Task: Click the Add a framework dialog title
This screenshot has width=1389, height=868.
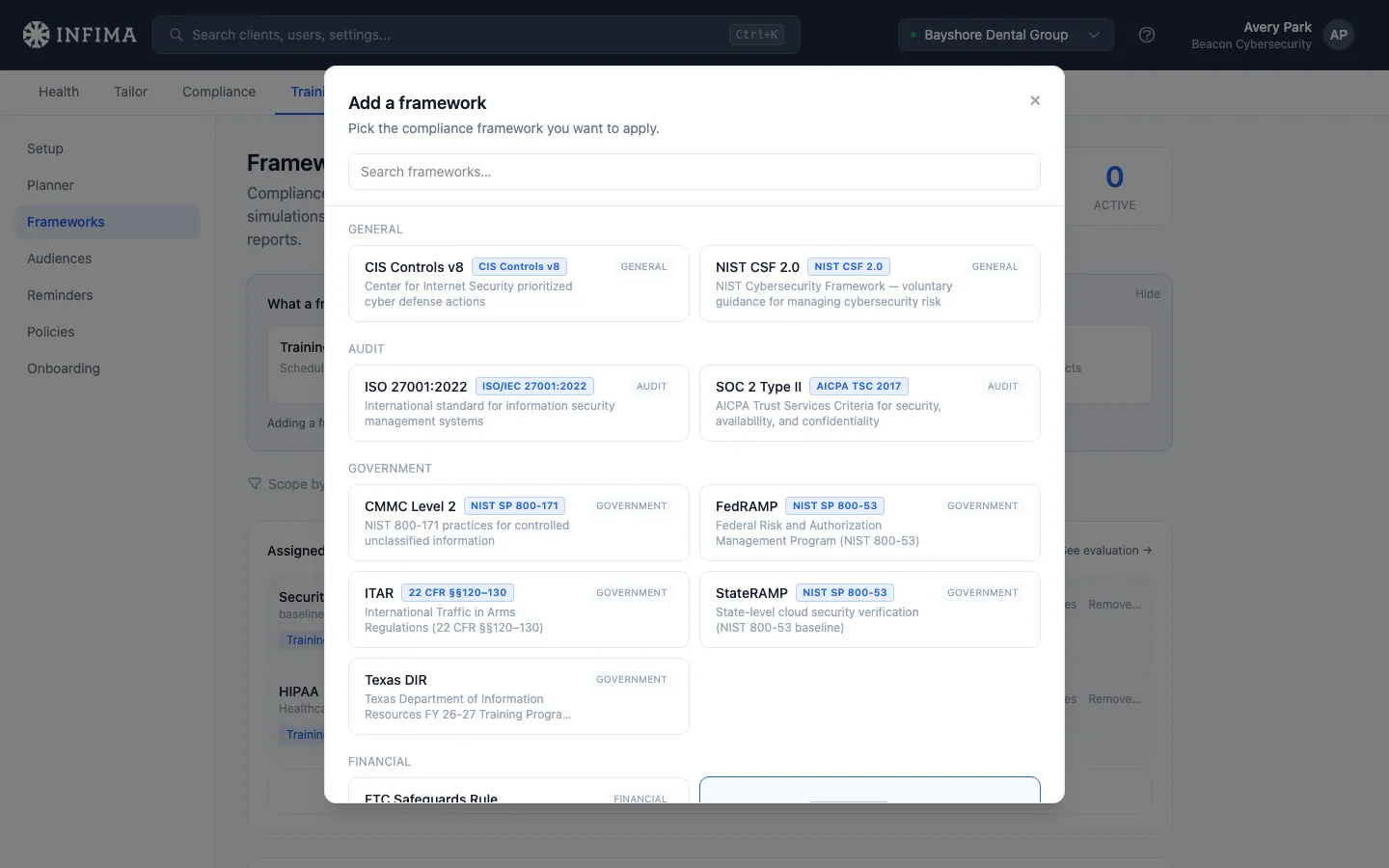Action: coord(418,103)
